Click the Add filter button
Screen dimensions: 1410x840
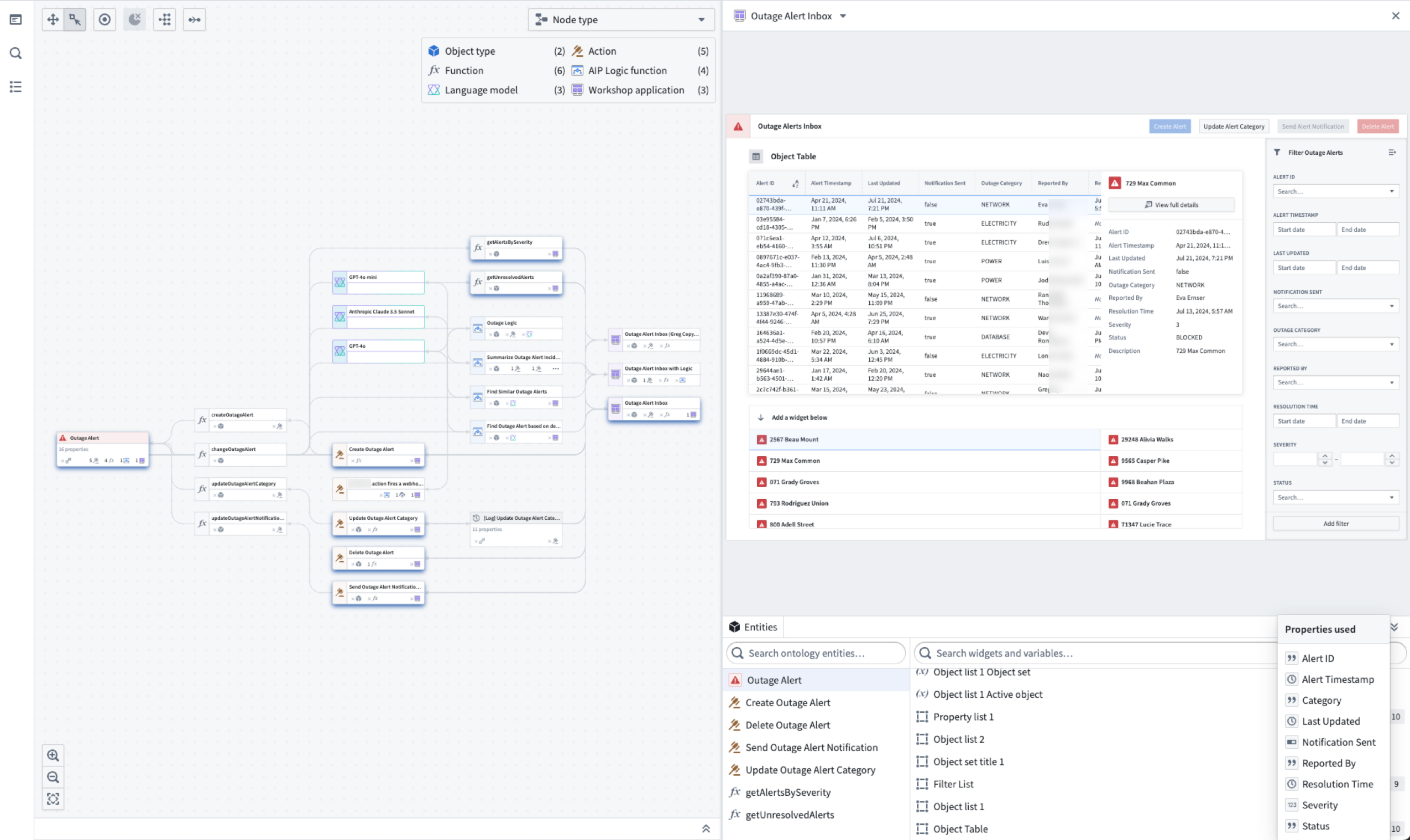pyautogui.click(x=1336, y=523)
